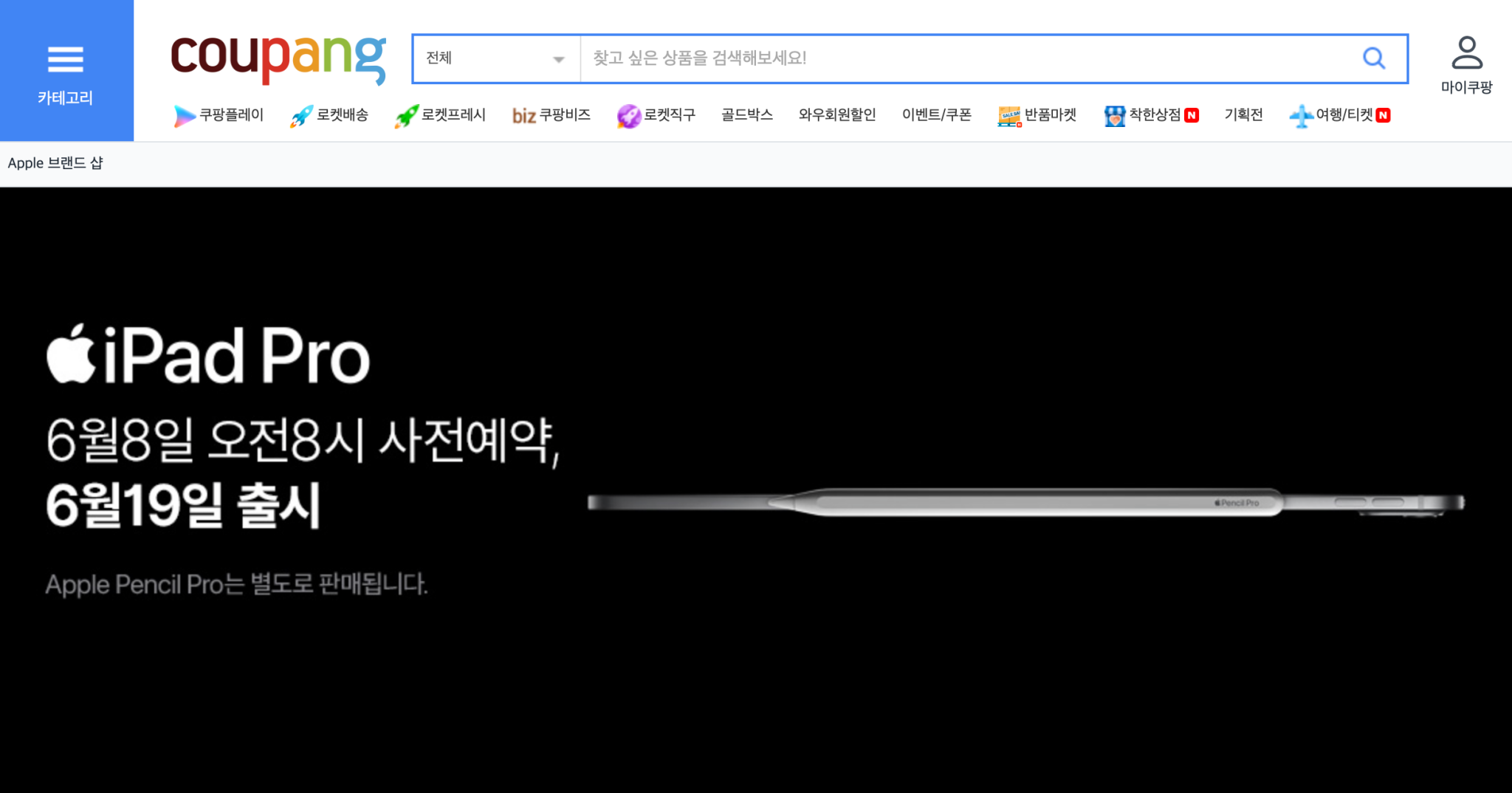Open 기획전 link
Image resolution: width=1512 pixels, height=793 pixels.
1244,115
